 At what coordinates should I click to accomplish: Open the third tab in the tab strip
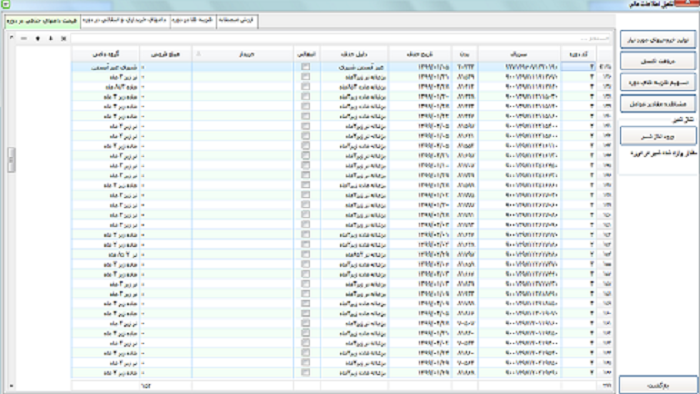(193, 21)
